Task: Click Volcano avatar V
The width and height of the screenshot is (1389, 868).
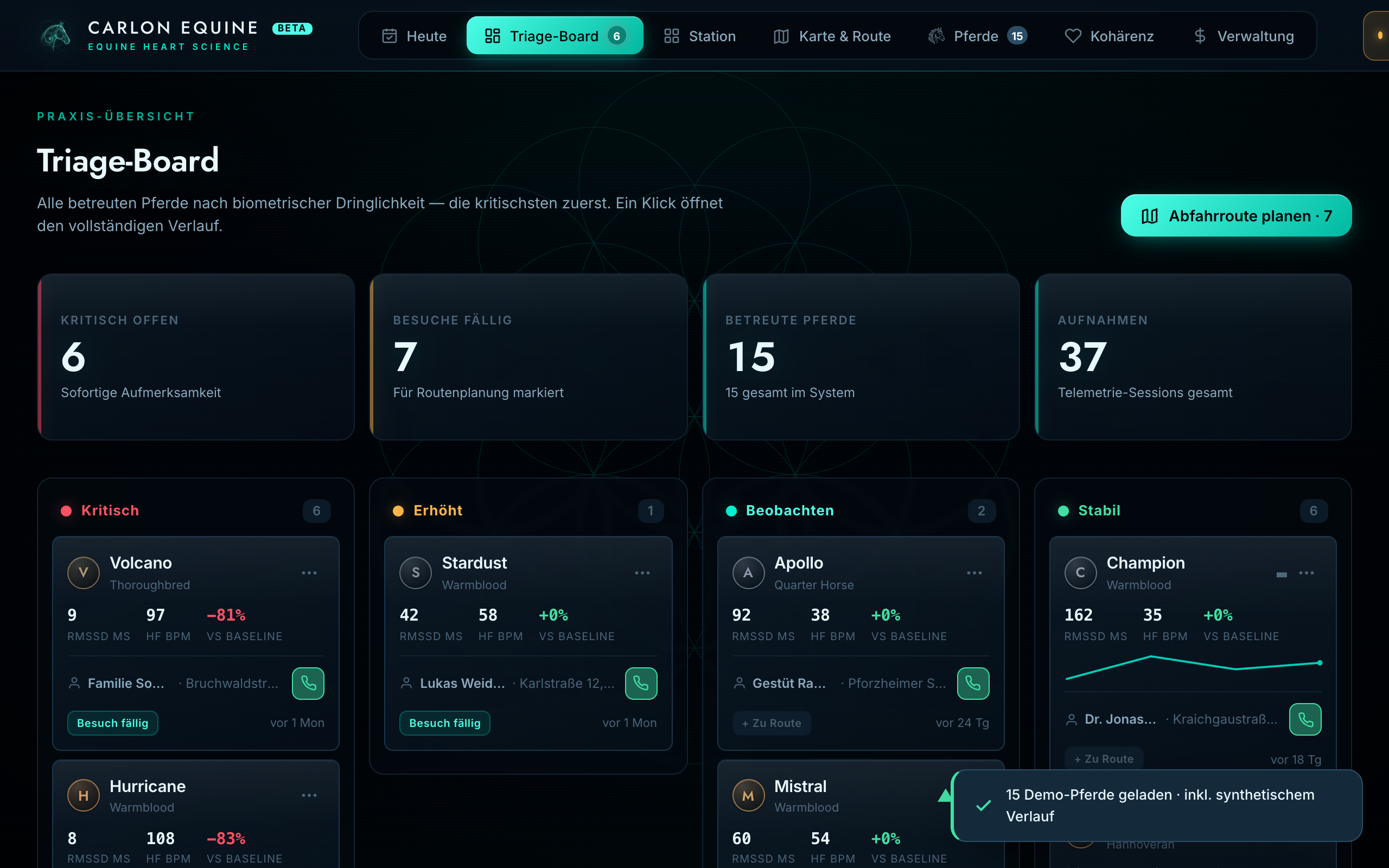Action: pyautogui.click(x=83, y=572)
